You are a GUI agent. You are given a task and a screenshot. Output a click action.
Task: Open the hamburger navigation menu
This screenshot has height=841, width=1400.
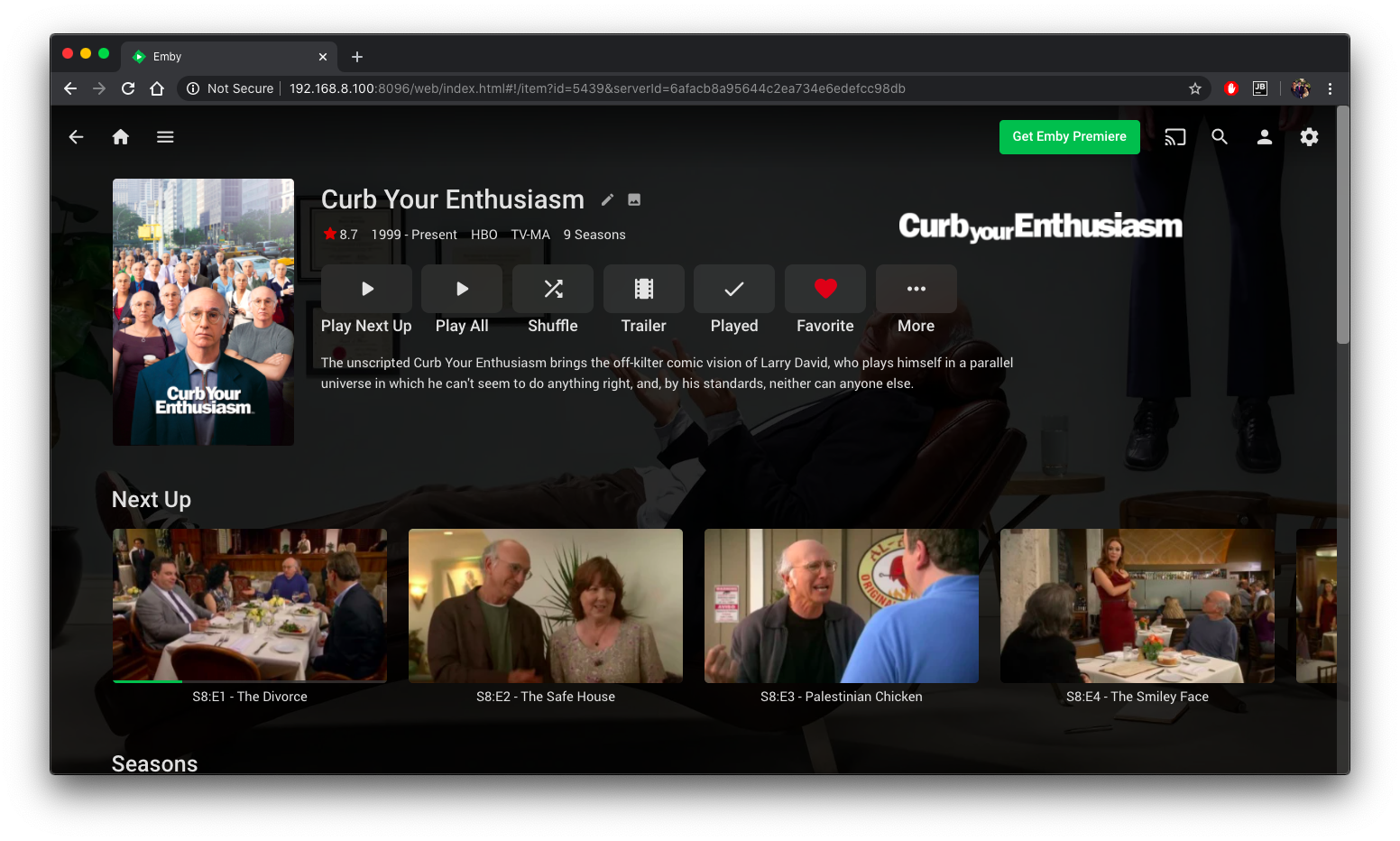click(165, 137)
